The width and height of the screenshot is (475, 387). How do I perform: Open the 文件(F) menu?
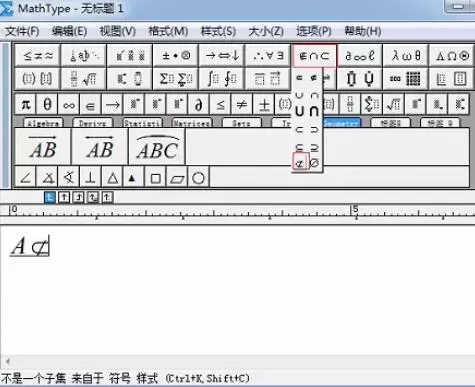tap(22, 31)
